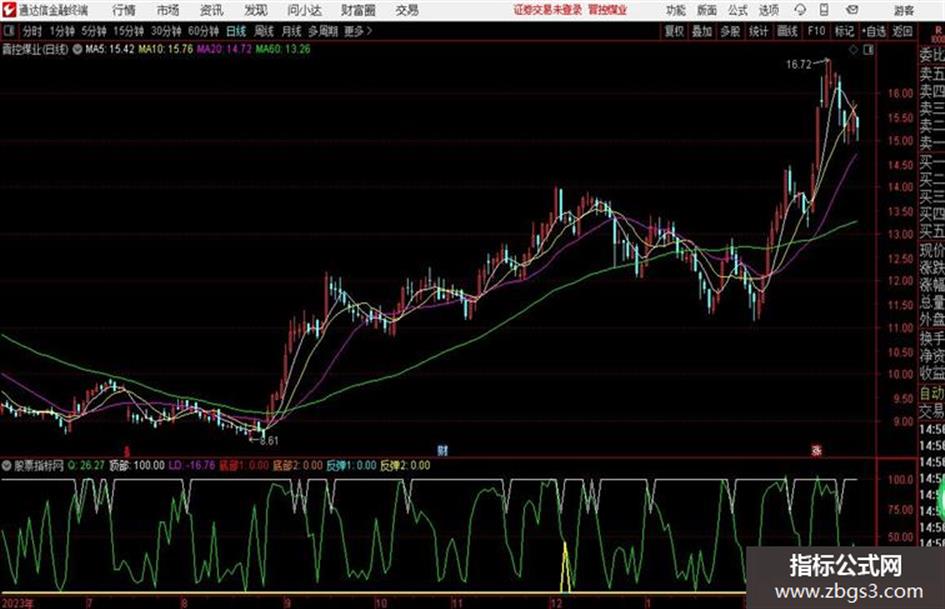
Task: Click the 16.00 price axis label
Action: pos(900,93)
